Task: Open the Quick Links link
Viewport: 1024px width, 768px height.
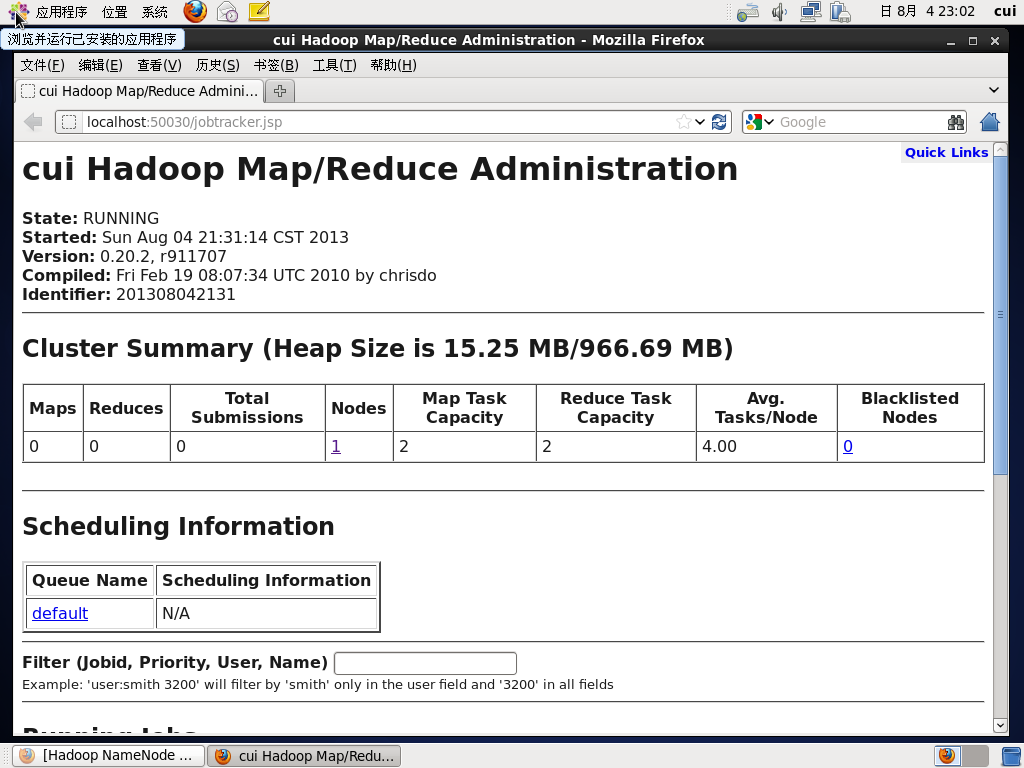Action: click(x=946, y=152)
